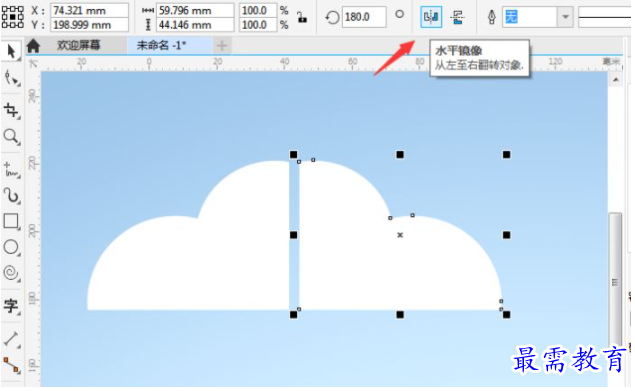Open the outline width dropdown arrow
Viewport: 635px width, 391px height.
pyautogui.click(x=565, y=17)
